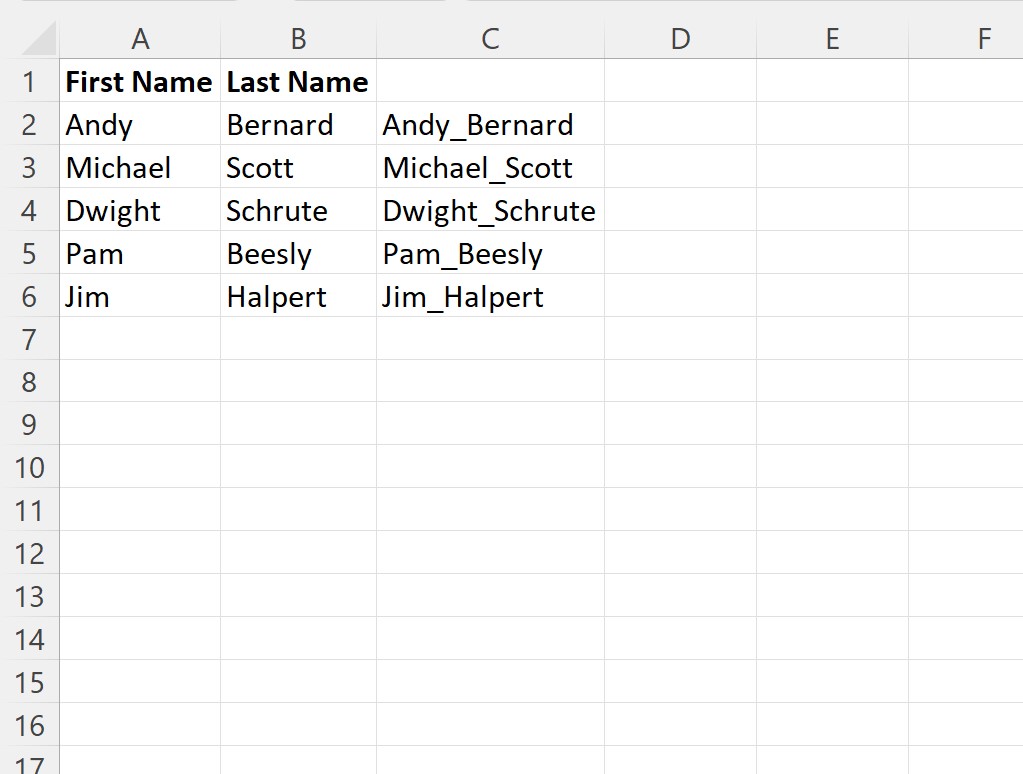
Task: Click the Select All corner triangle
Action: click(39, 39)
